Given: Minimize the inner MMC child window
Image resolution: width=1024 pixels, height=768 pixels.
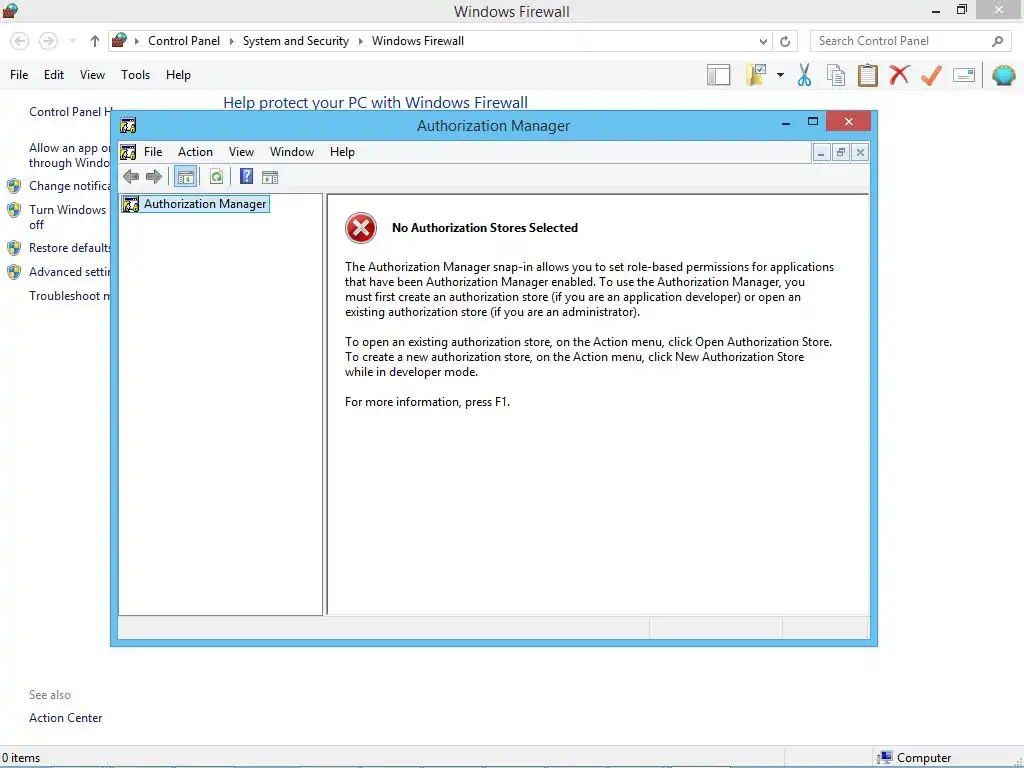Looking at the screenshot, I should coord(821,152).
